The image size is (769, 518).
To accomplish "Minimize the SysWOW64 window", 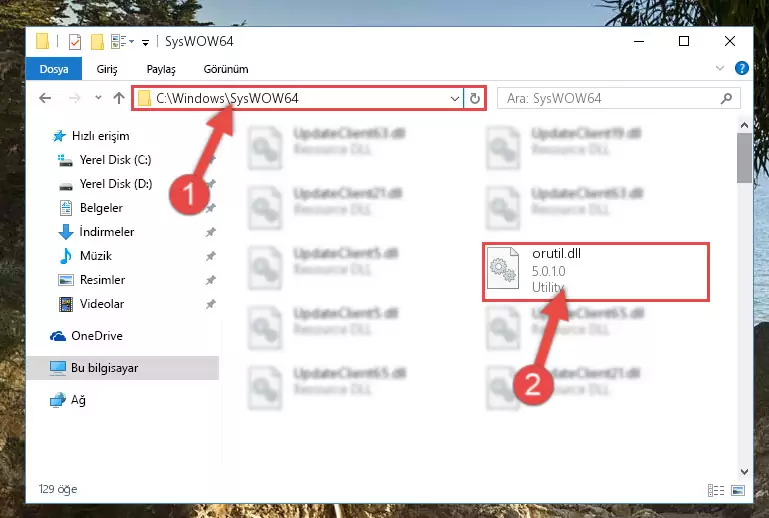I will [x=639, y=42].
